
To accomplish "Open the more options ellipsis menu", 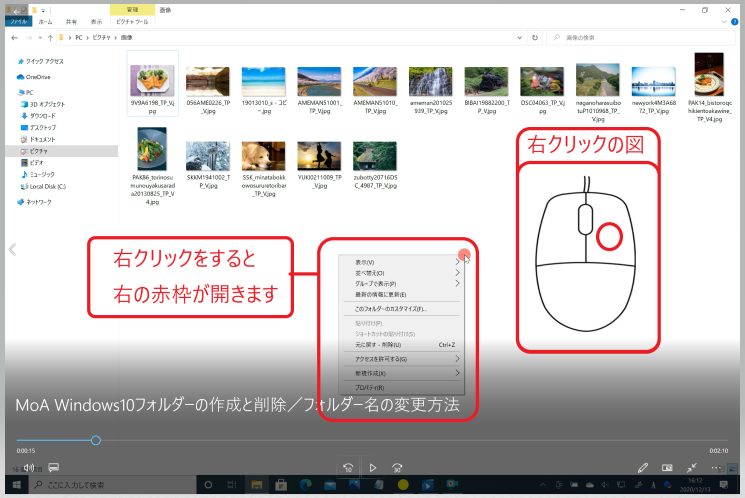I will [x=716, y=467].
